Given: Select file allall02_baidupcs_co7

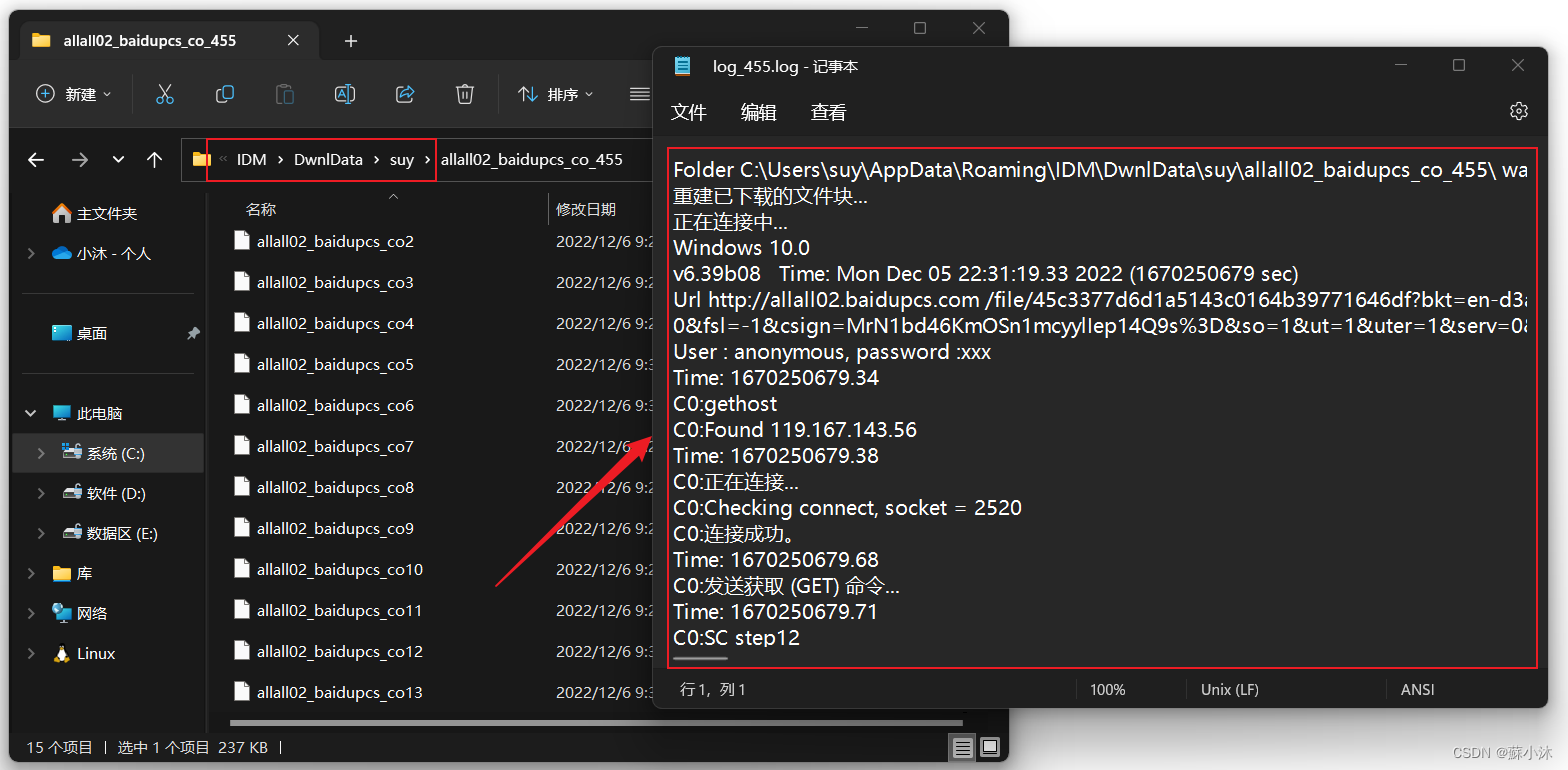Looking at the screenshot, I should (335, 446).
